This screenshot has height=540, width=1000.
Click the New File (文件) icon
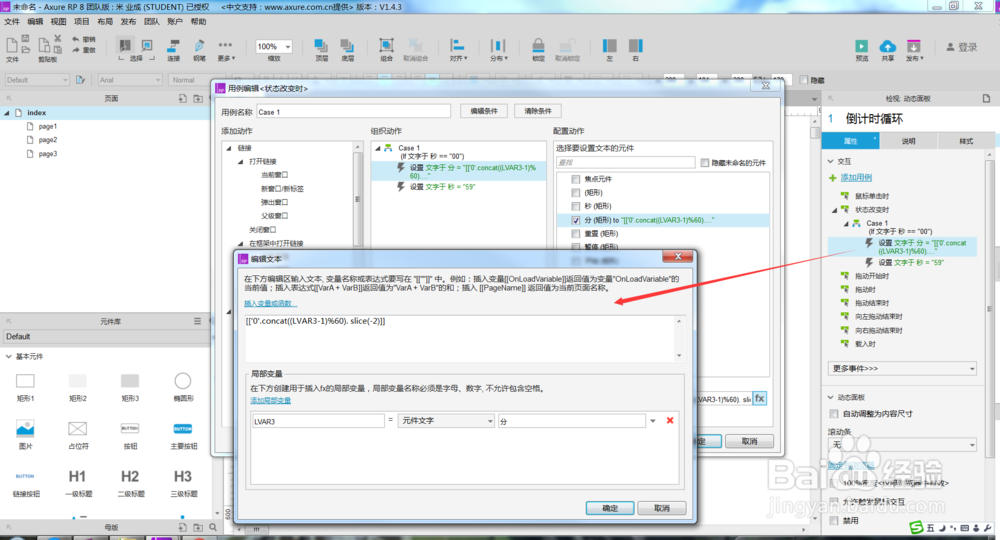click(12, 45)
